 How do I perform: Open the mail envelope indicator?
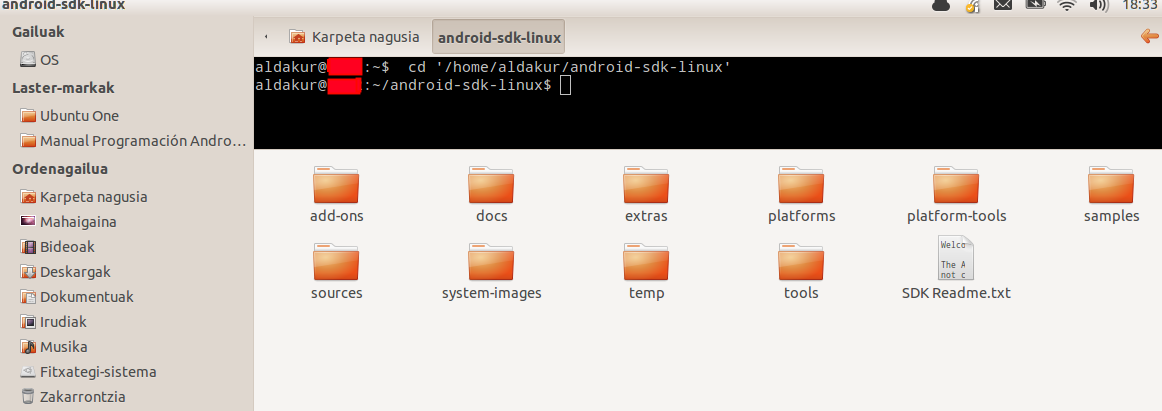1003,6
